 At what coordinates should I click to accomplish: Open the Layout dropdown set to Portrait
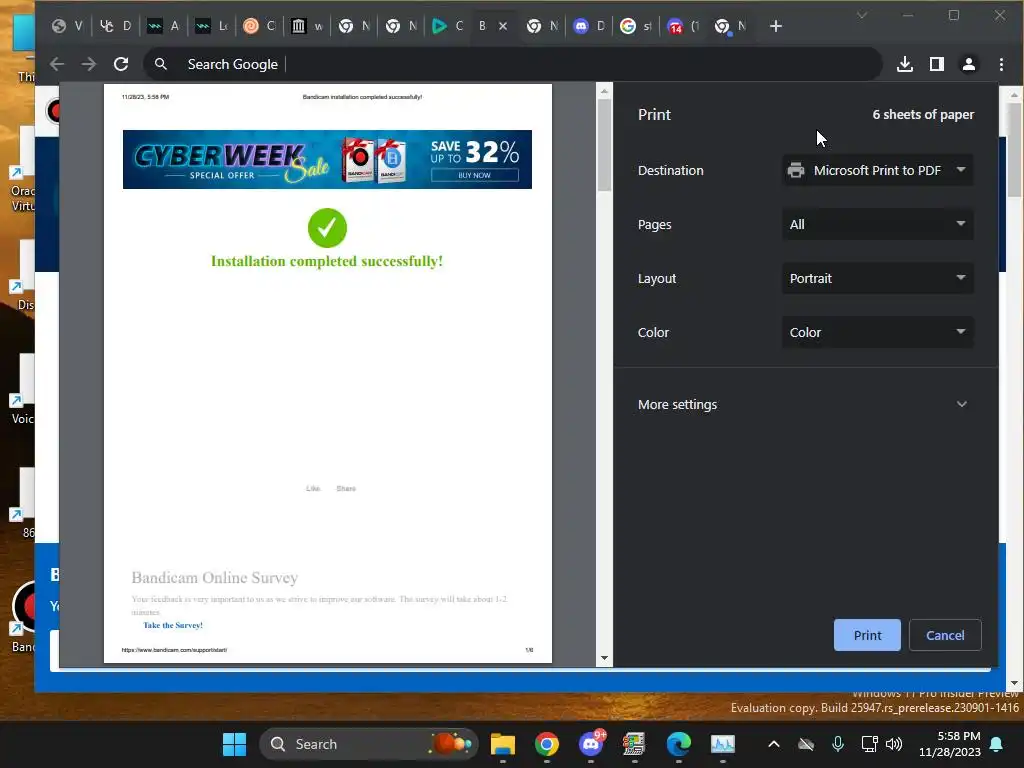point(877,278)
